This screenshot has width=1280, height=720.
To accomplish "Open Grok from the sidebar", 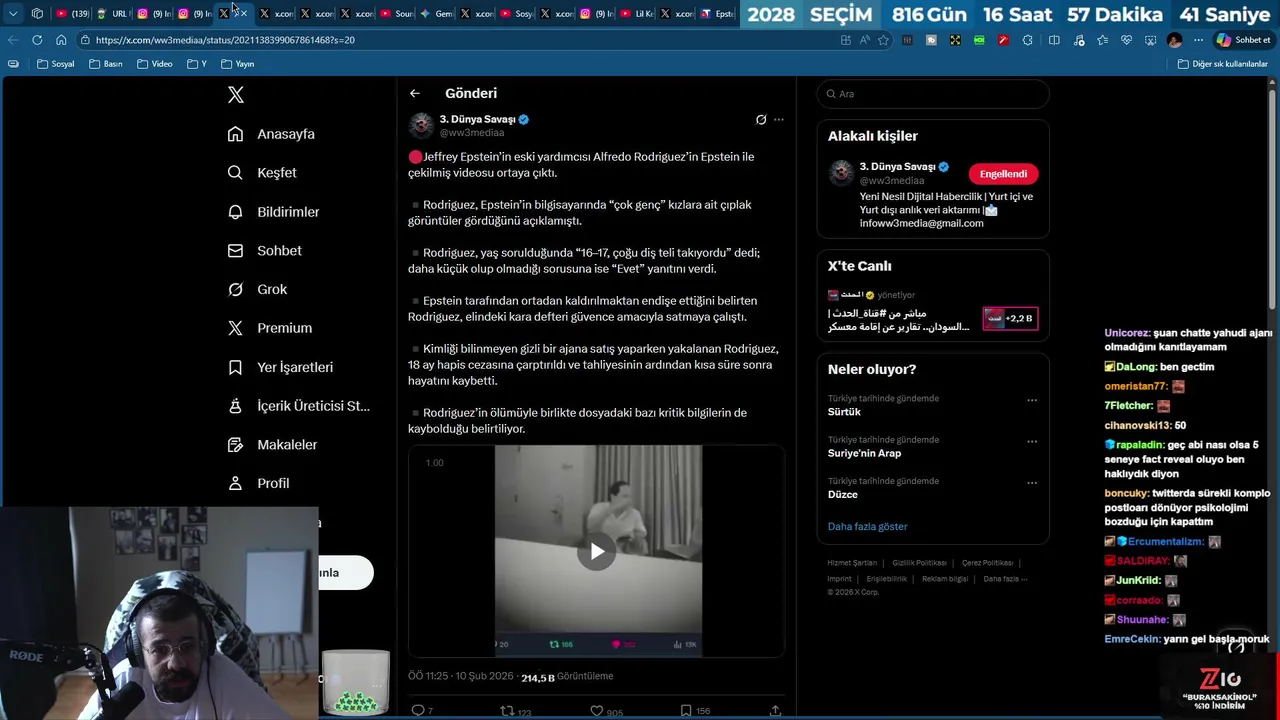I will pyautogui.click(x=257, y=289).
